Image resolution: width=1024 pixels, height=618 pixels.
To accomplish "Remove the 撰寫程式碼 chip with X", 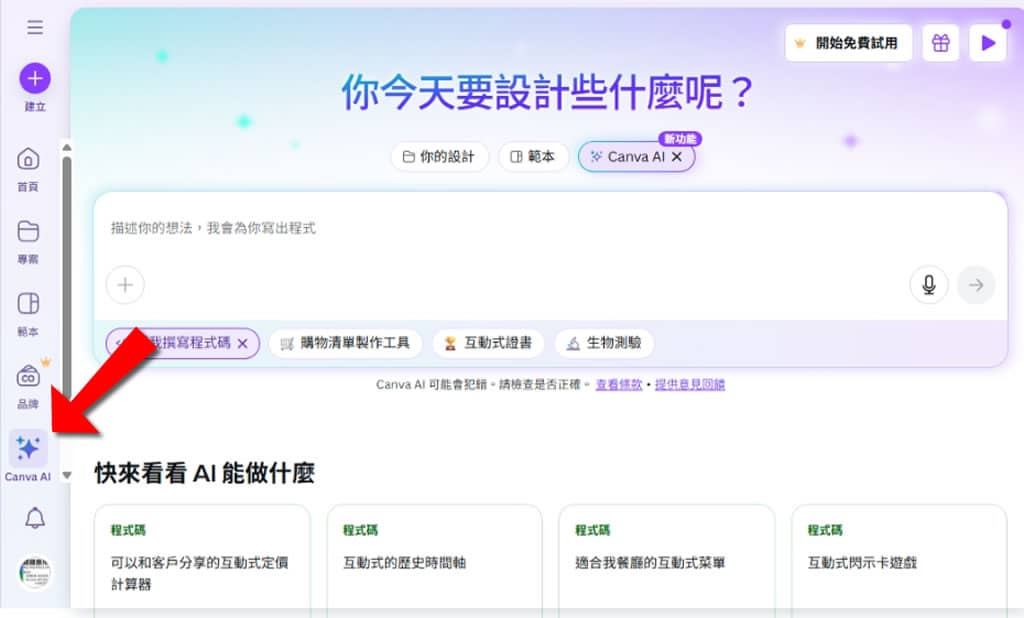I will [243, 344].
